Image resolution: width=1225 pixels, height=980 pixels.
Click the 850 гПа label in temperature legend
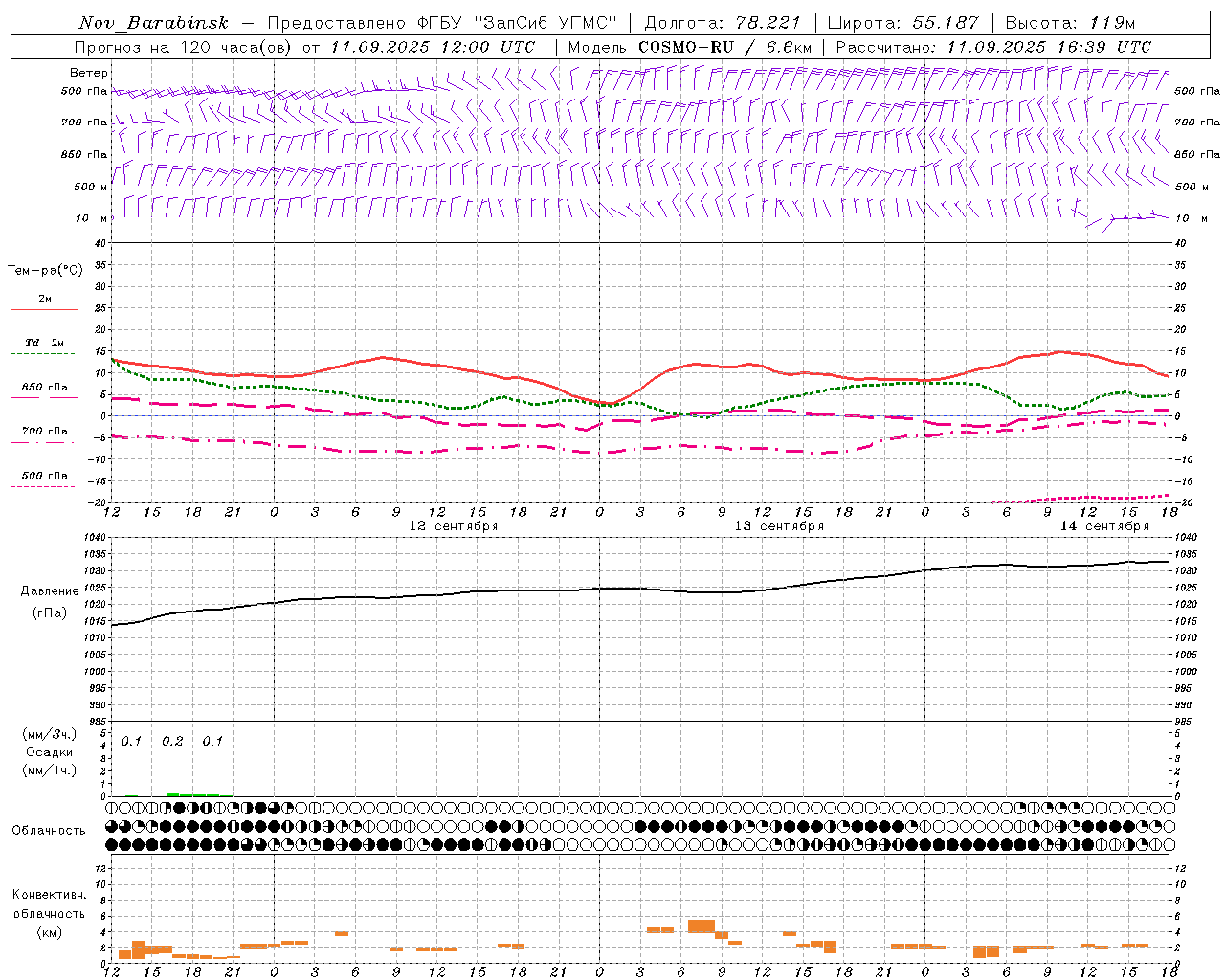tap(45, 388)
